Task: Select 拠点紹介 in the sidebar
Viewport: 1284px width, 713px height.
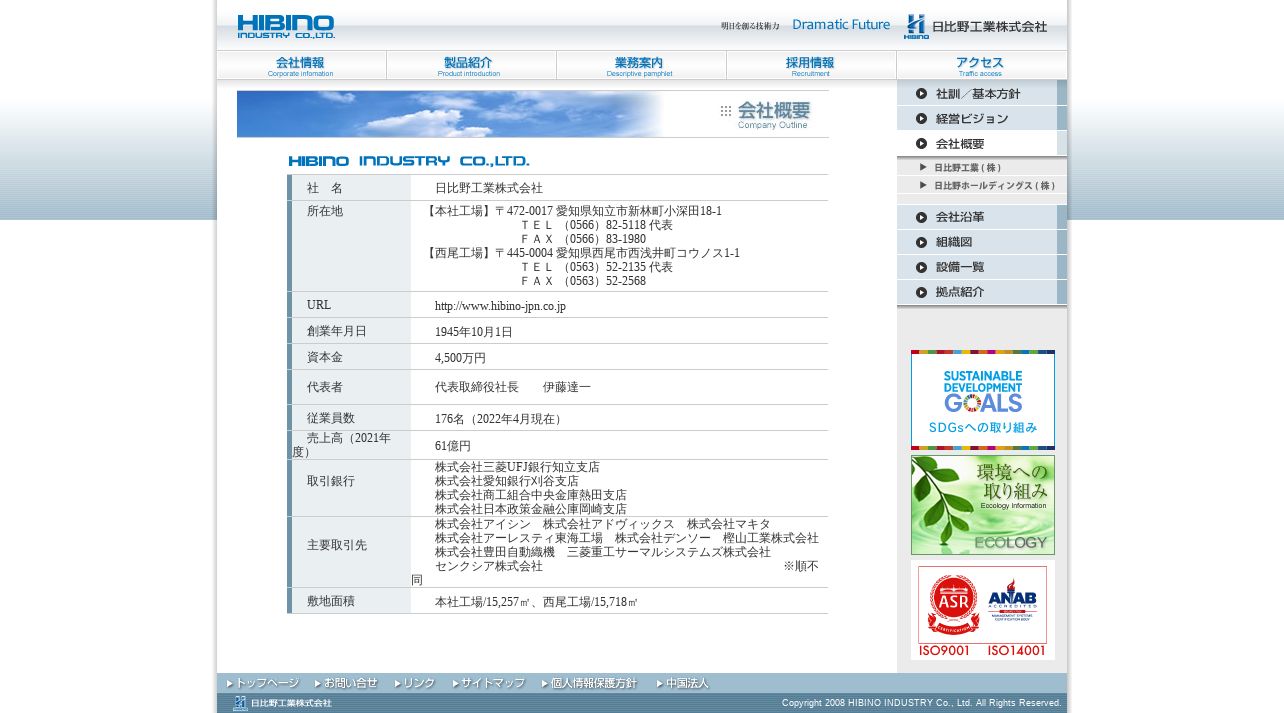Action: pos(982,292)
